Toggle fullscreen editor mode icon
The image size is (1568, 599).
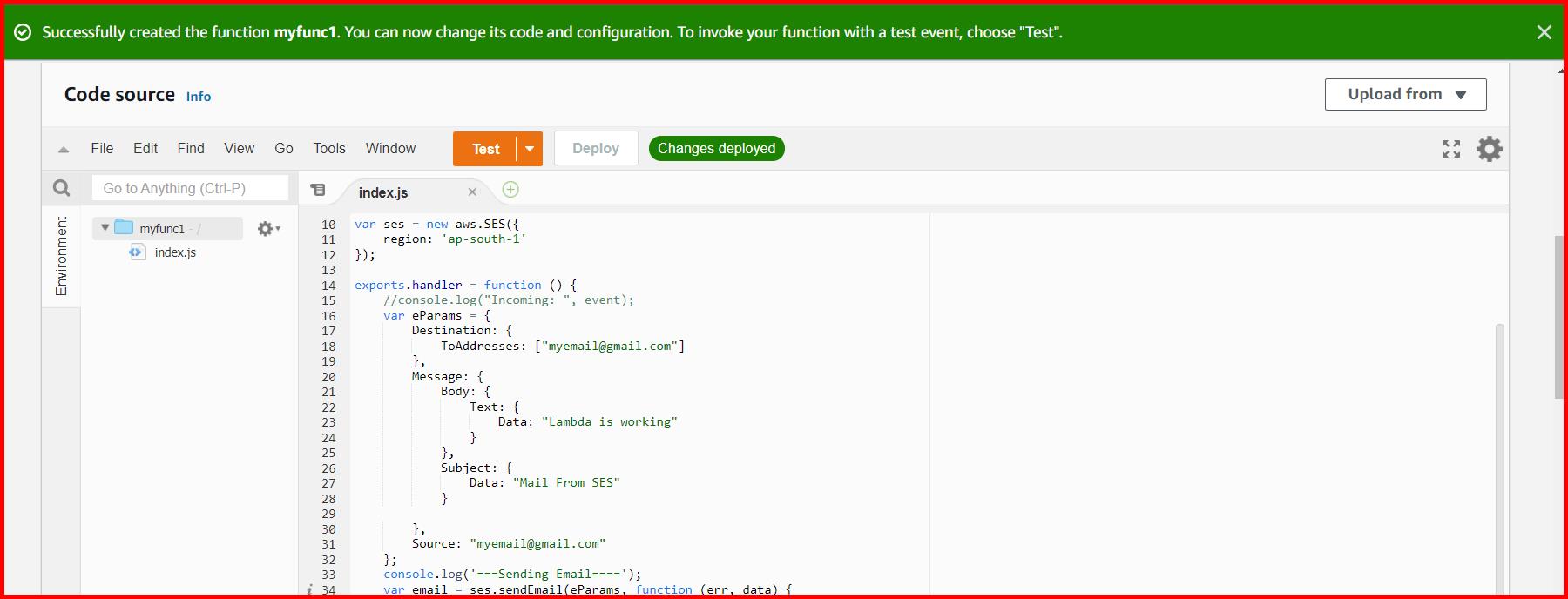1451,149
